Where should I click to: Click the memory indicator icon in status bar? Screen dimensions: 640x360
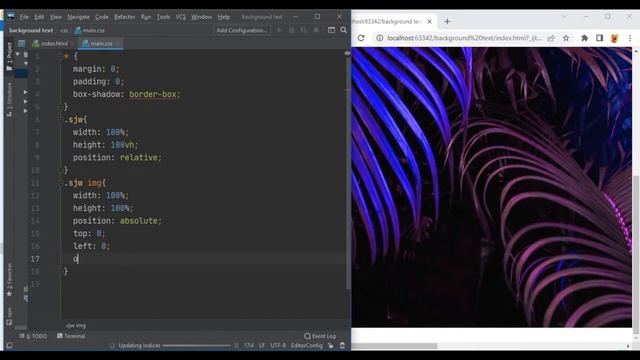[x=342, y=346]
